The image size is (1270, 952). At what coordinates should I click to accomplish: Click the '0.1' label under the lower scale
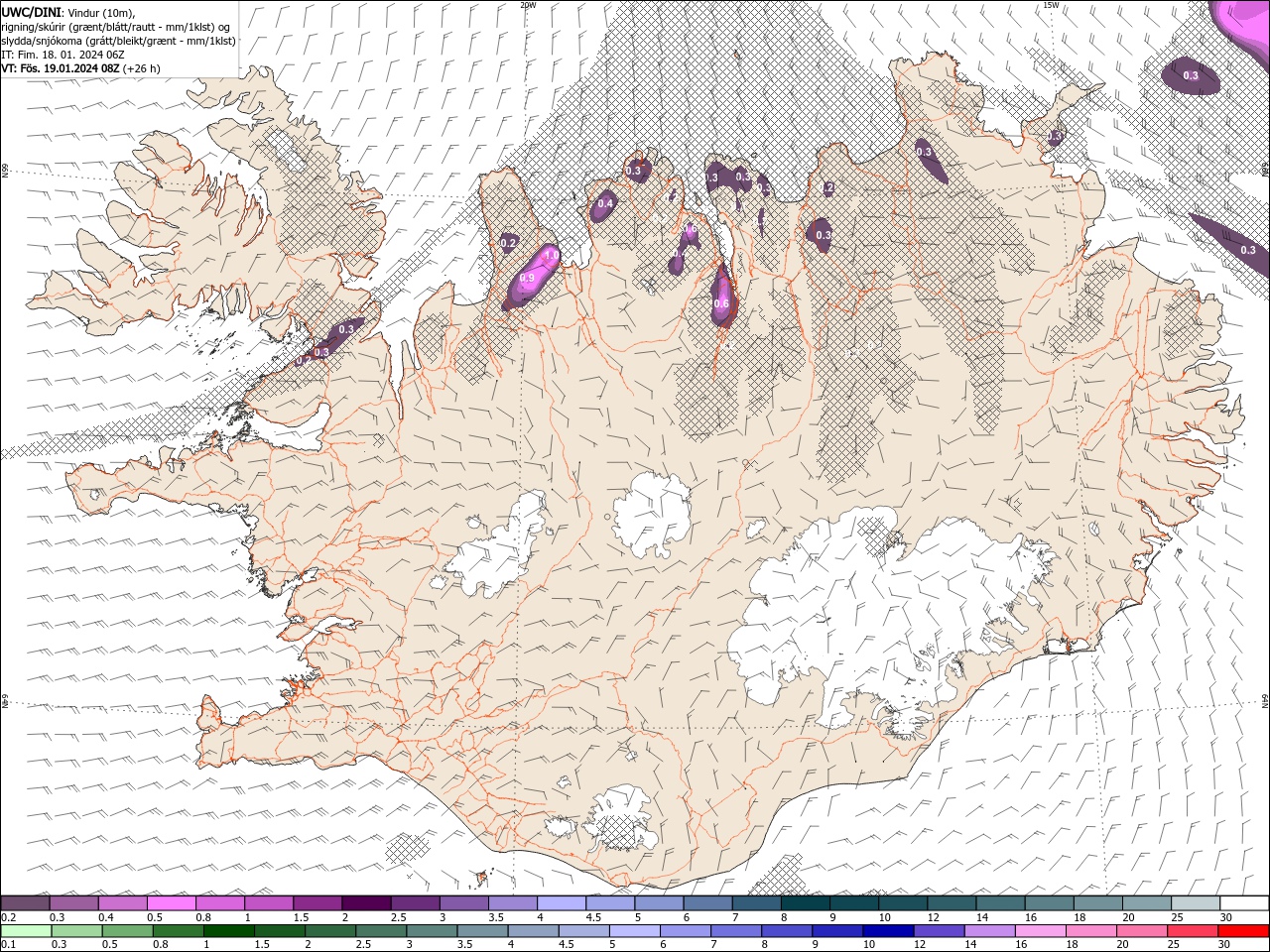pos(8,945)
